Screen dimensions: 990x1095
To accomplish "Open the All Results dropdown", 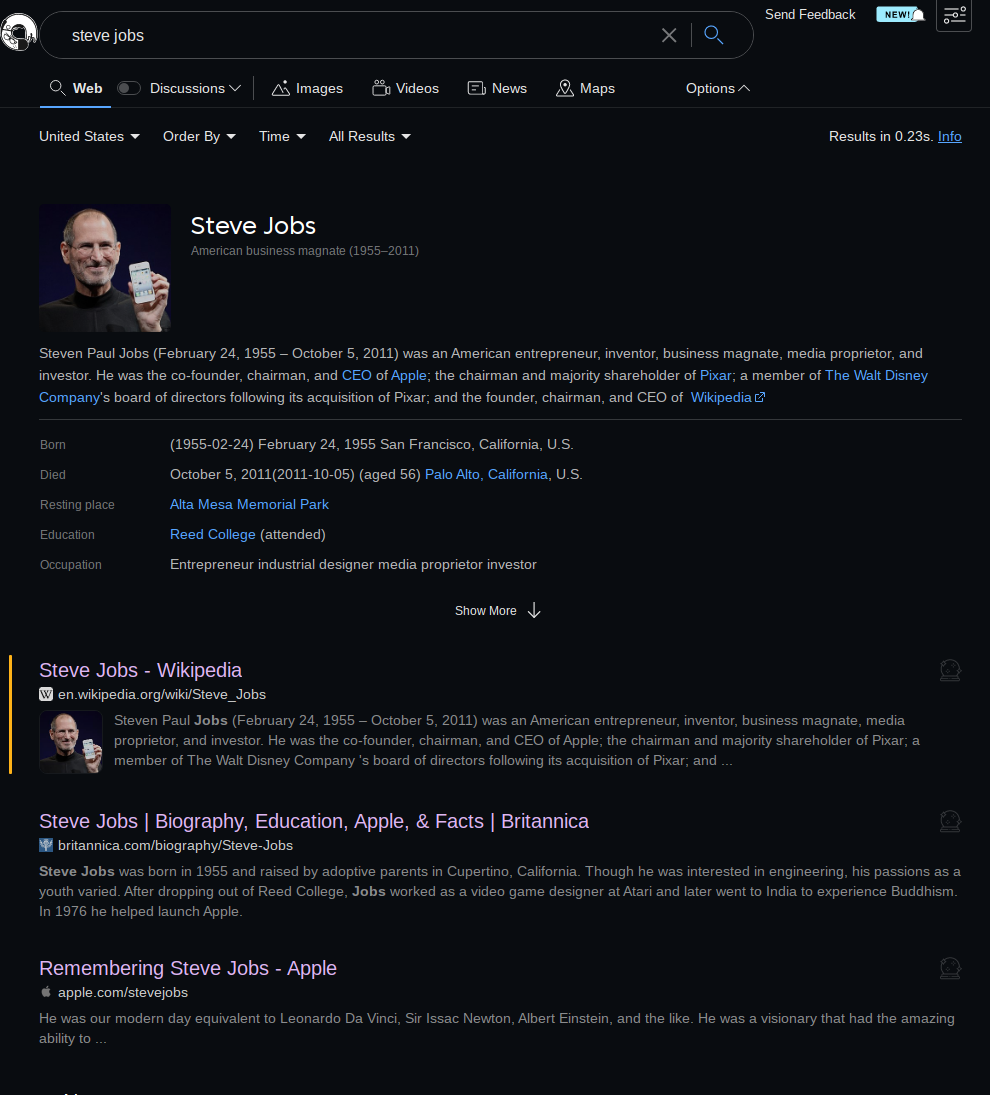I will coord(369,137).
